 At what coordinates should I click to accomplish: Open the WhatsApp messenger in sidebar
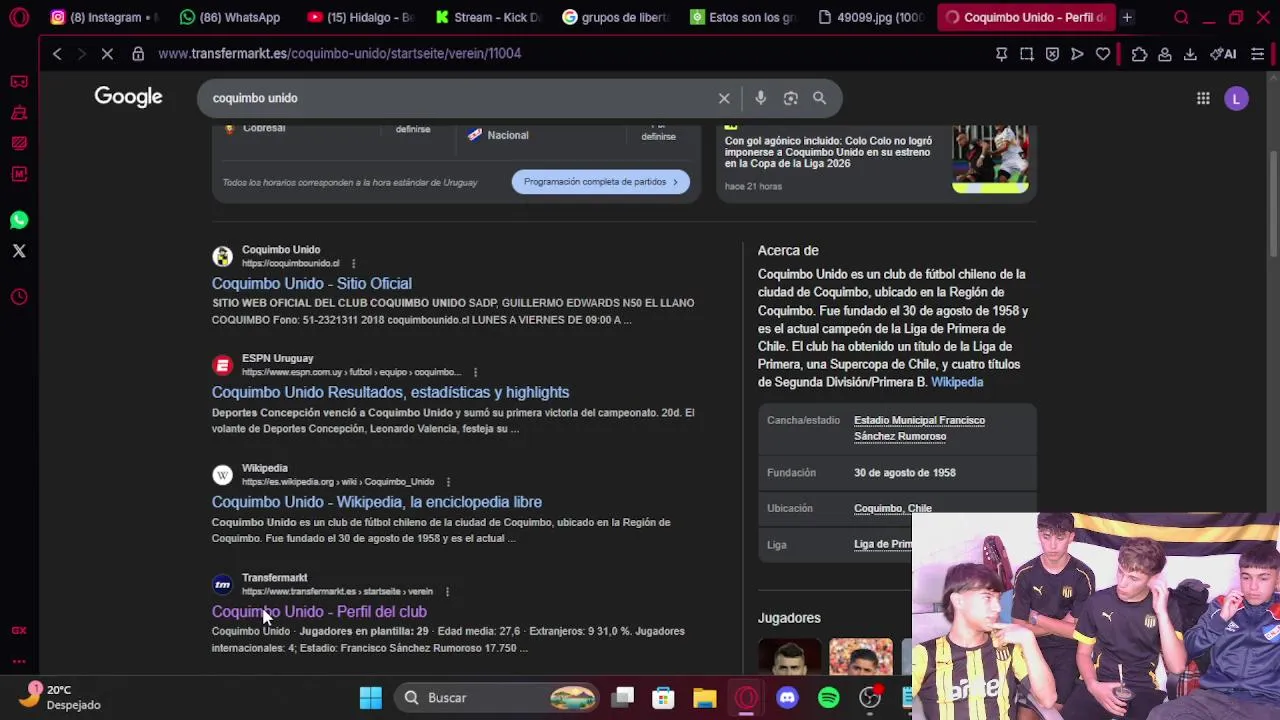19,220
